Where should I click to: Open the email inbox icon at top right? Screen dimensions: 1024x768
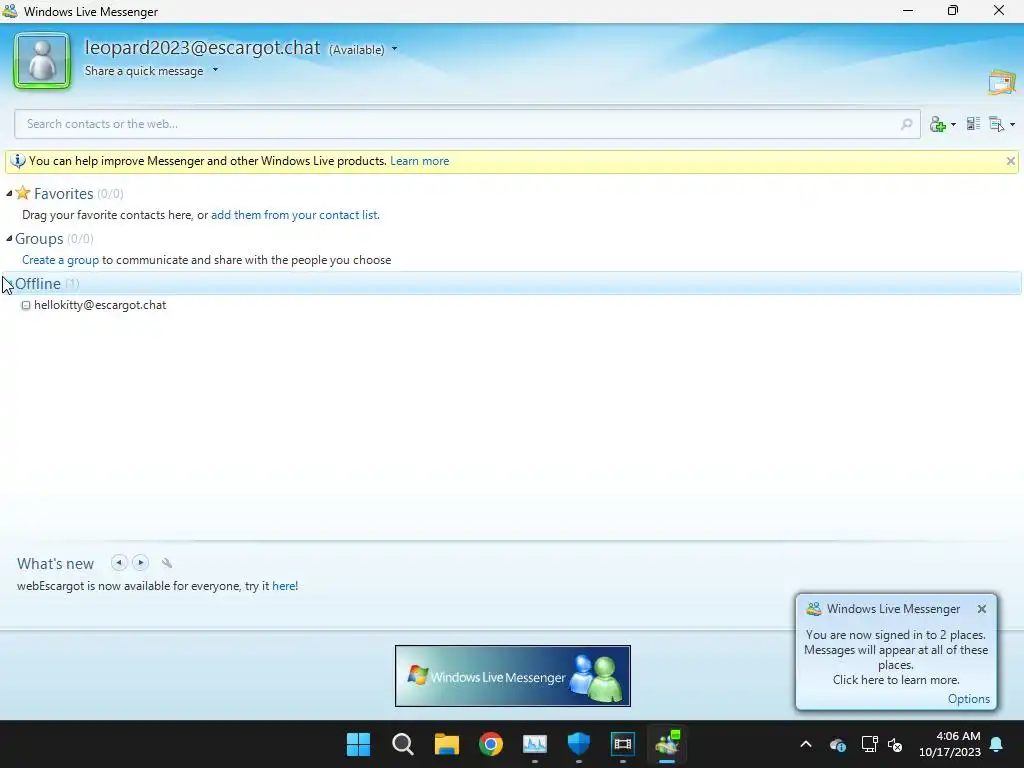click(x=1001, y=82)
